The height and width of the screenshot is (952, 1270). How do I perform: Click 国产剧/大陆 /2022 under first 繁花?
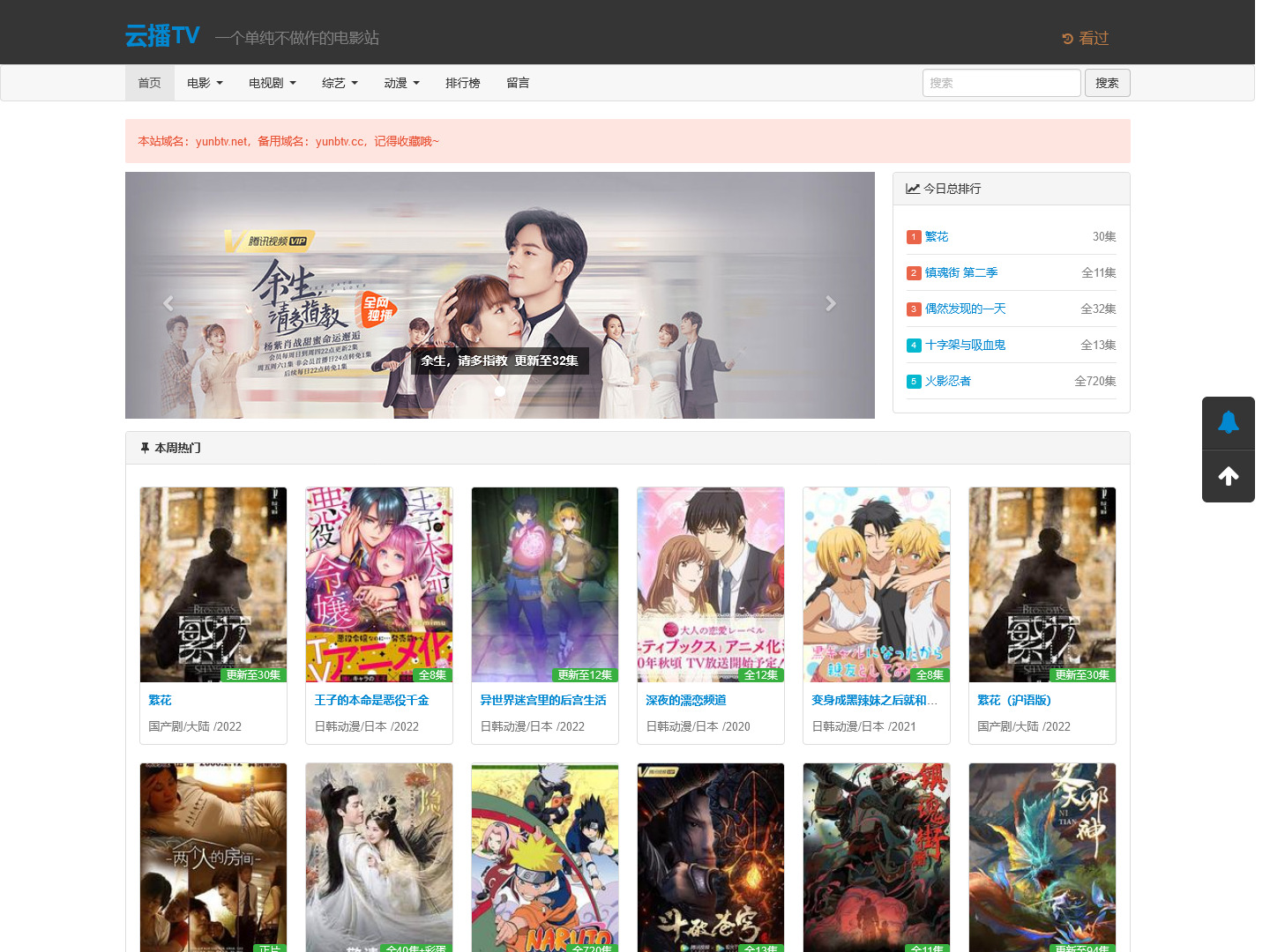pyautogui.click(x=195, y=726)
